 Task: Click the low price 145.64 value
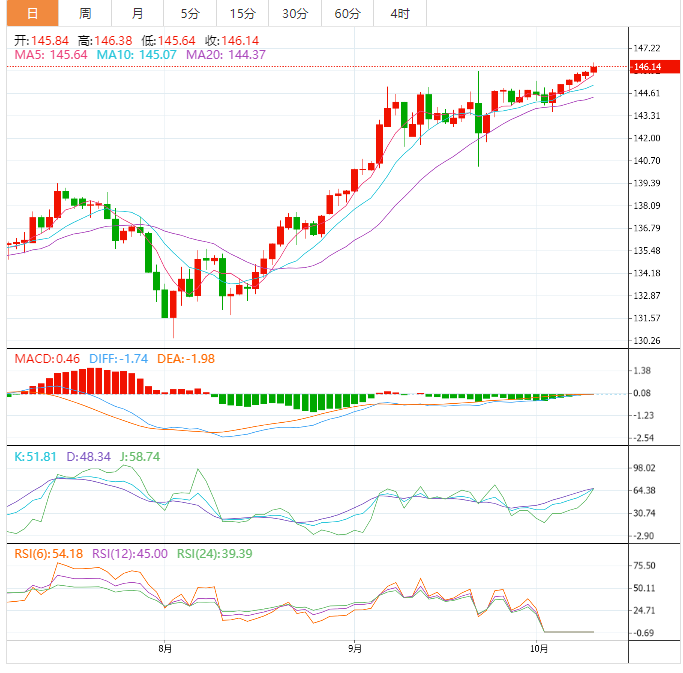pyautogui.click(x=176, y=41)
